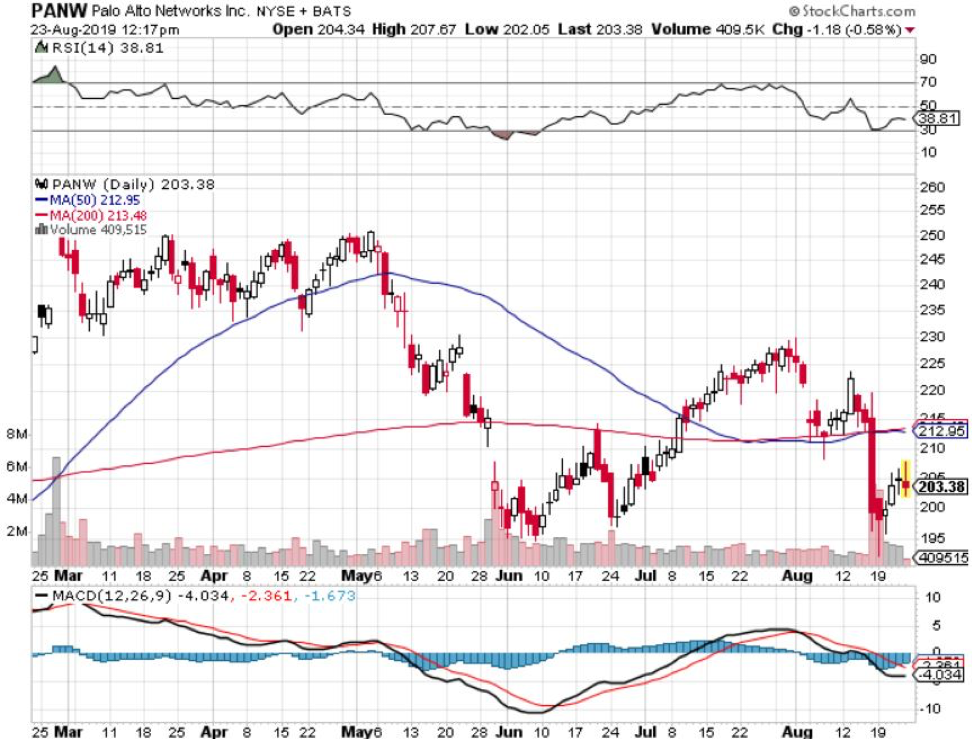Click the 250 price axis label

pos(932,235)
